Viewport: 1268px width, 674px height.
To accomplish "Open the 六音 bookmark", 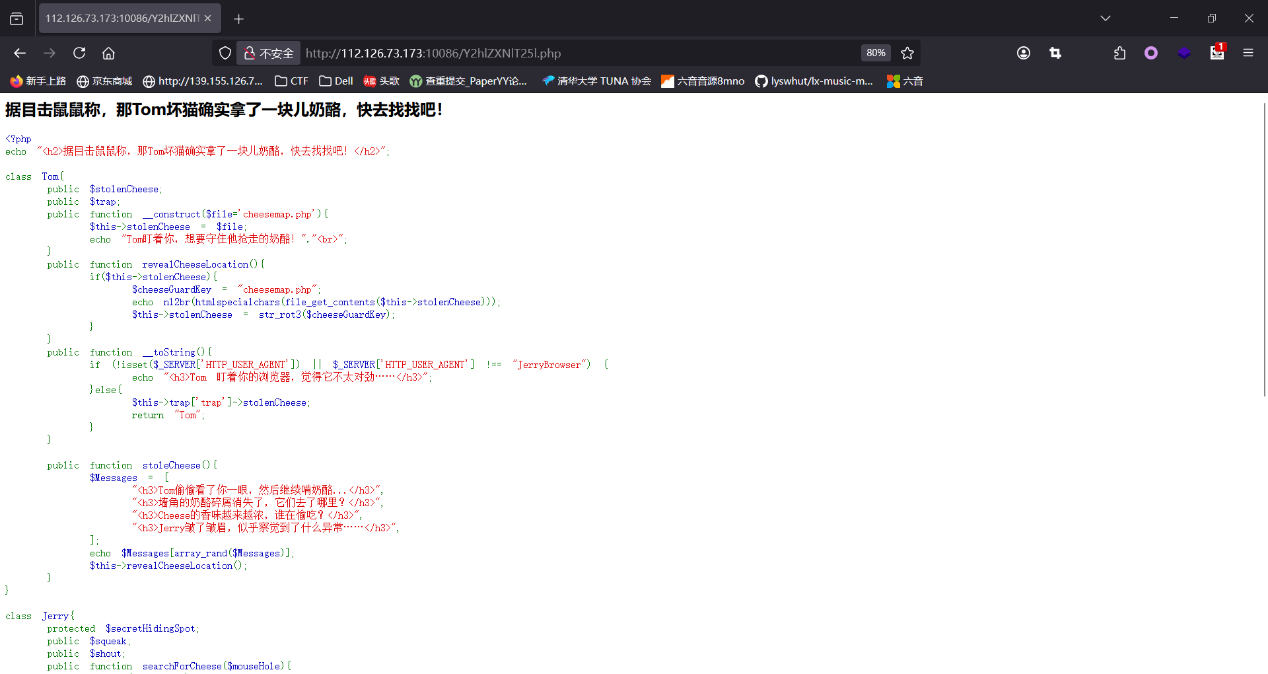I will pos(905,81).
